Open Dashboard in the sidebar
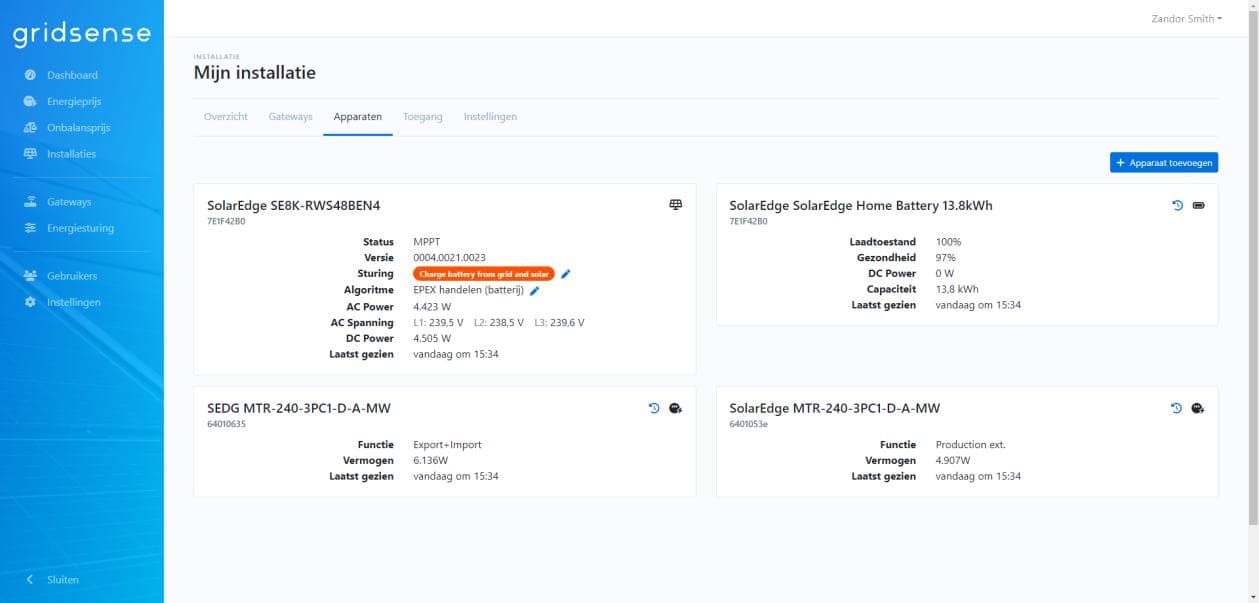The width and height of the screenshot is (1259, 603). (x=72, y=75)
